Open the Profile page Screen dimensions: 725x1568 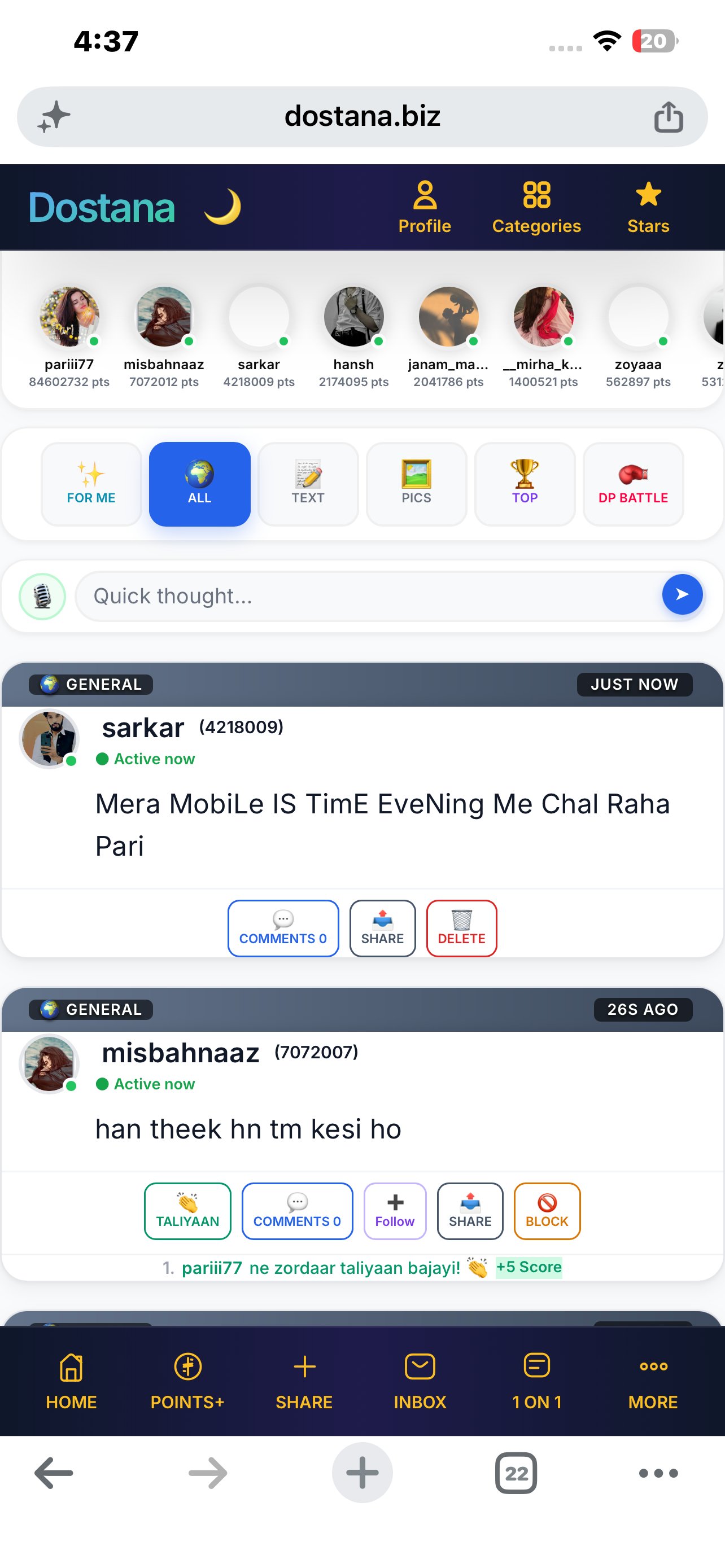coord(424,207)
